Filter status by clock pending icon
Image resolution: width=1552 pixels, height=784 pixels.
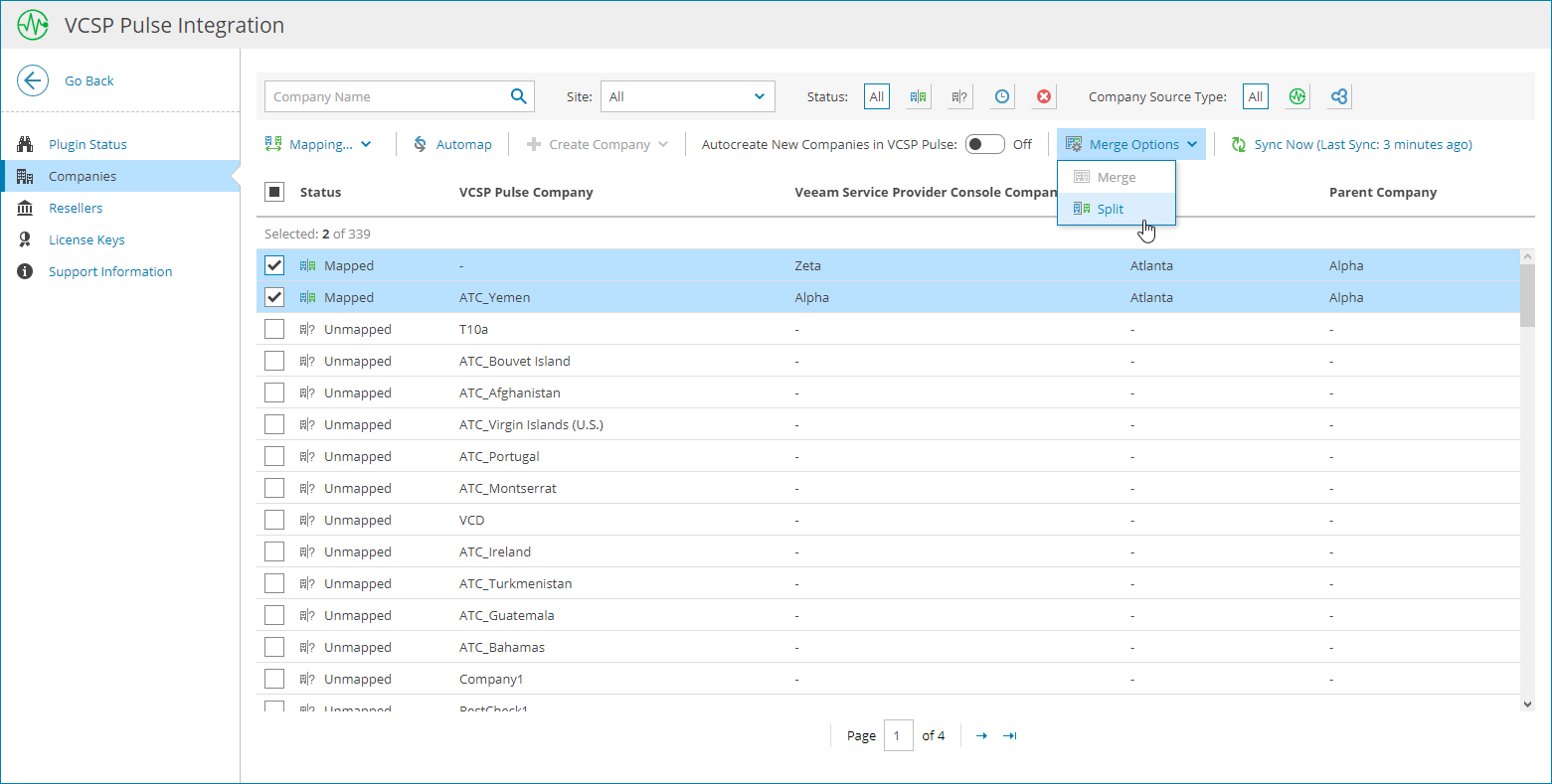point(1002,96)
